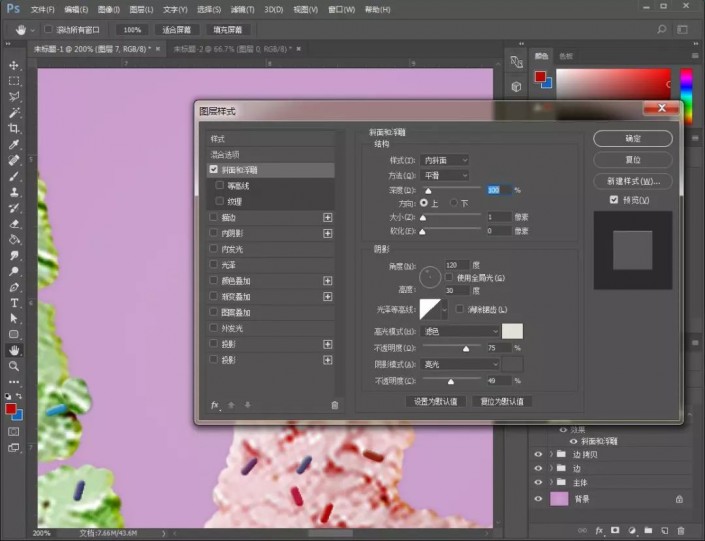
Task: Select the Type tool
Action: 14,303
